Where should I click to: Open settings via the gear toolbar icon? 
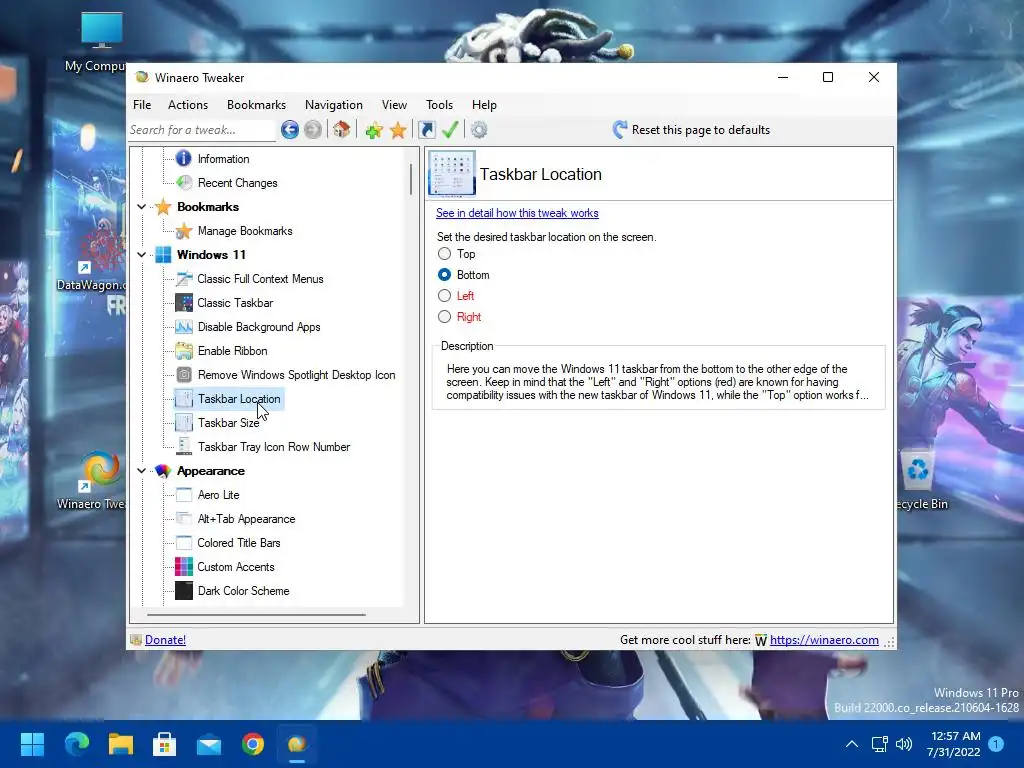pyautogui.click(x=479, y=130)
